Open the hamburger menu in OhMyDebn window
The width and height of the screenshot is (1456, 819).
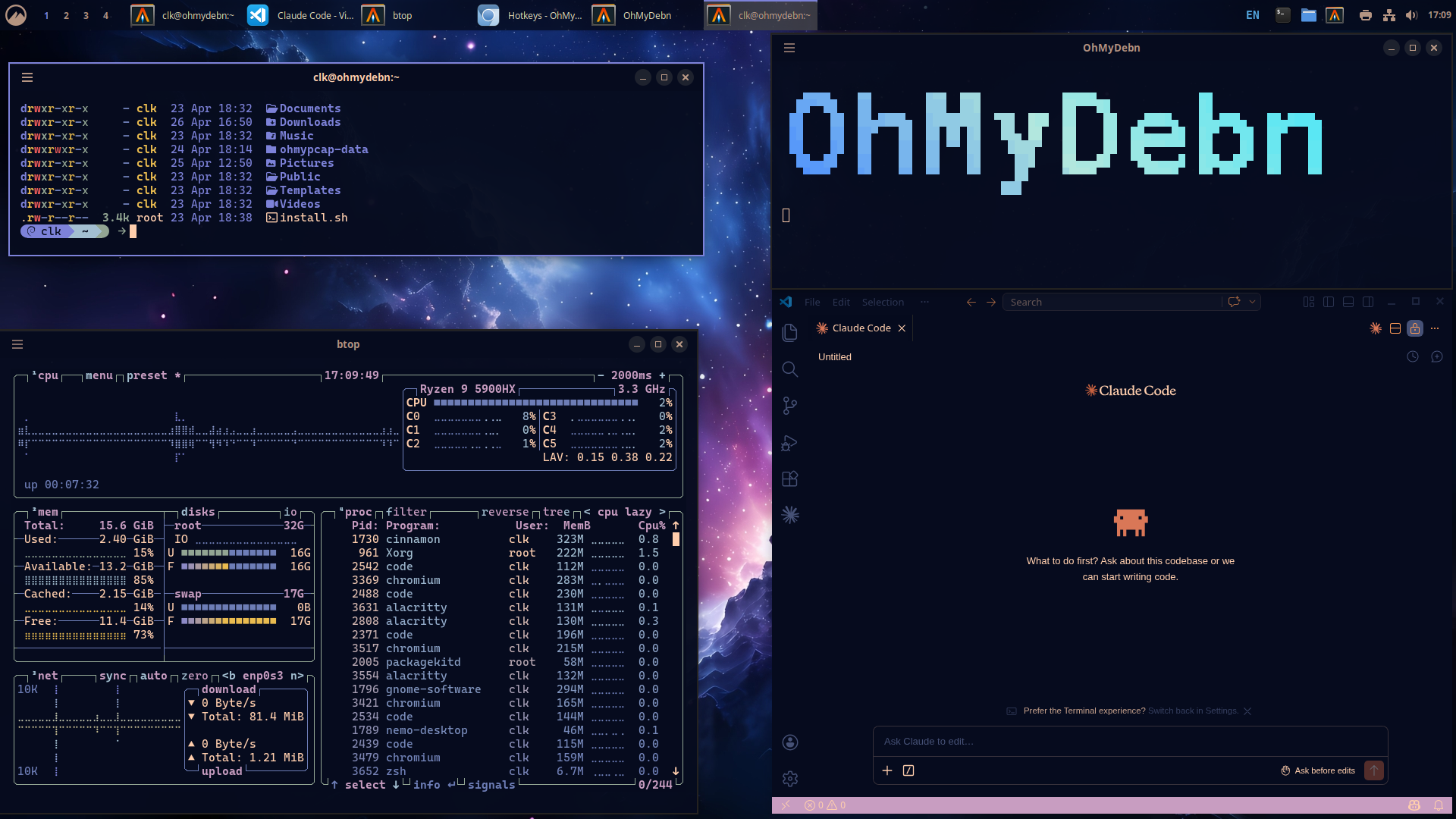tap(789, 48)
